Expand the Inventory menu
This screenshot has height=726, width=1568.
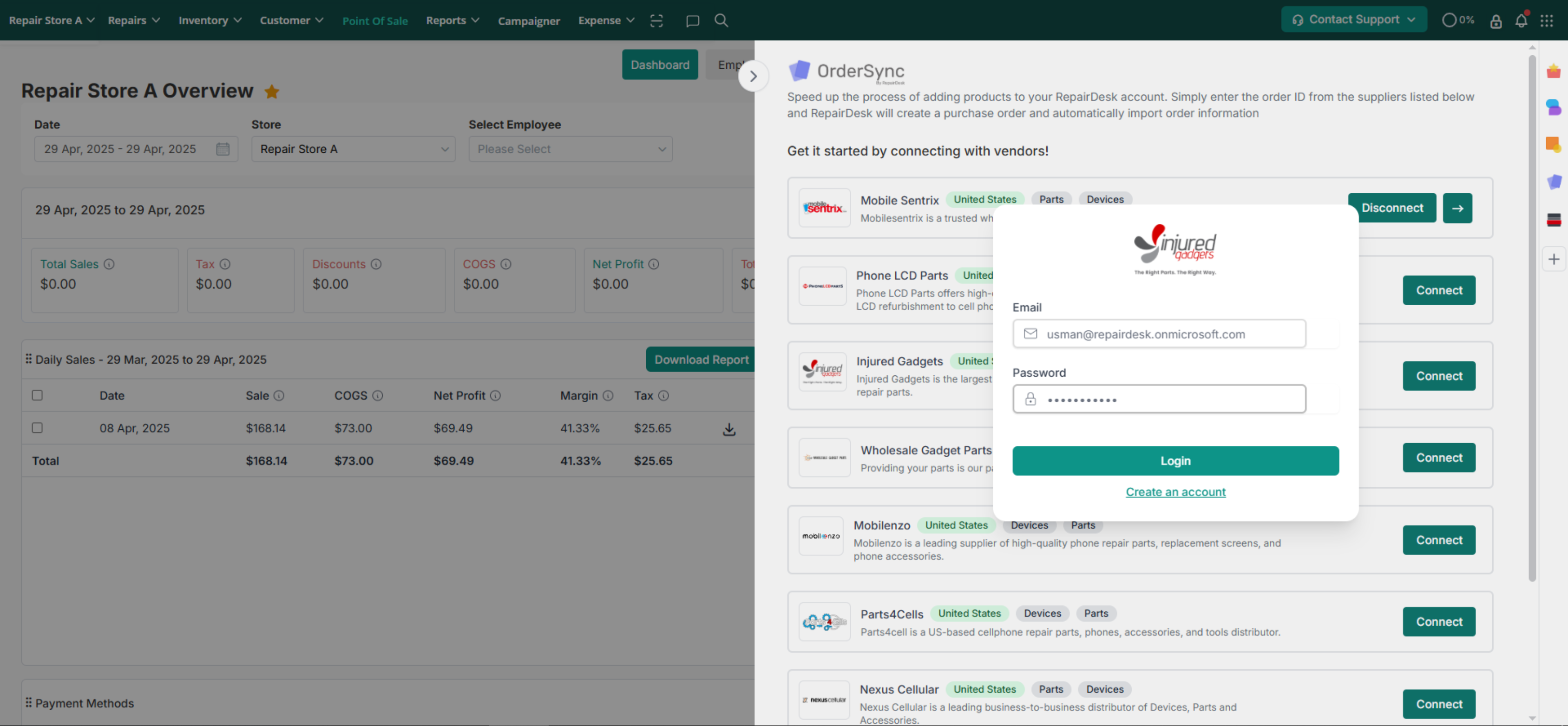210,21
